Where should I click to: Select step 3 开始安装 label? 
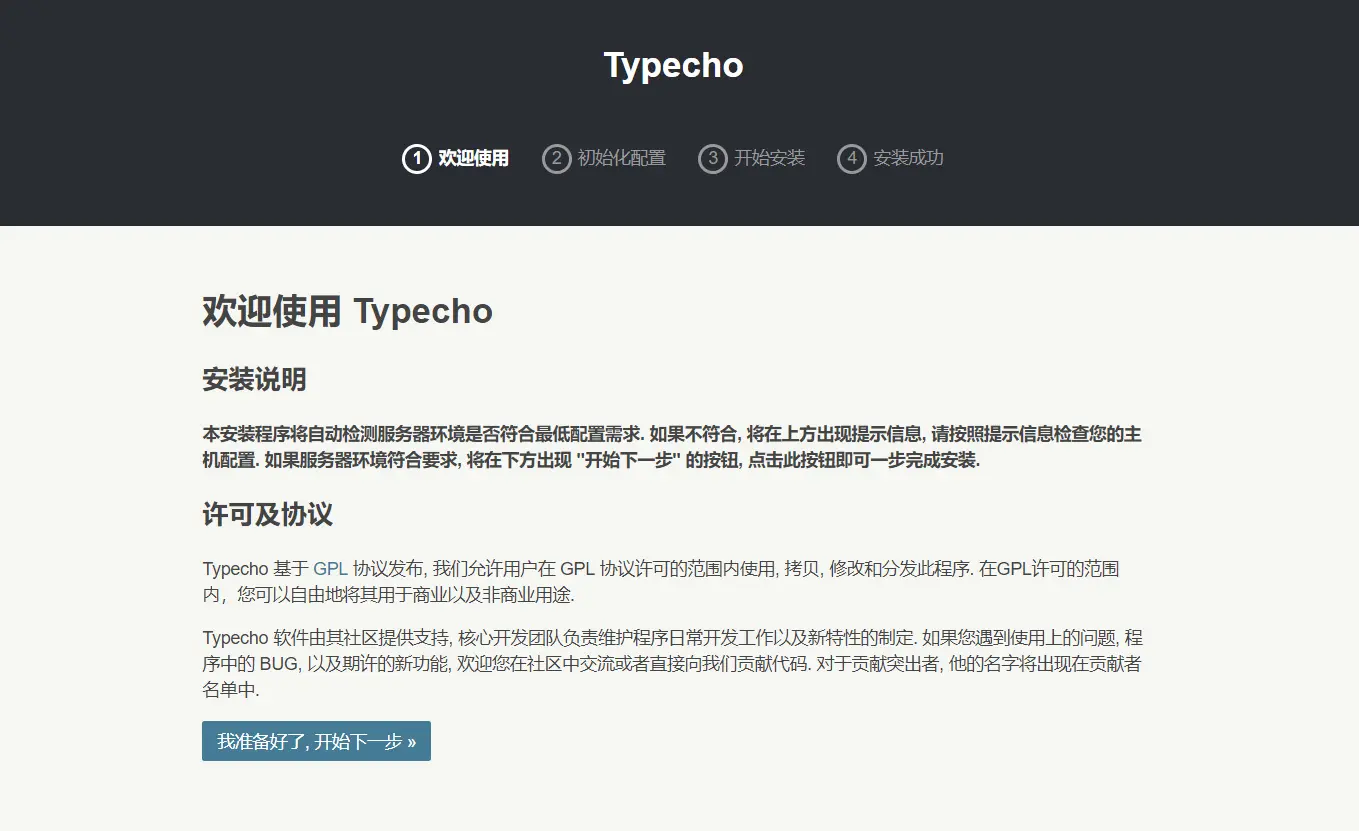tap(769, 158)
